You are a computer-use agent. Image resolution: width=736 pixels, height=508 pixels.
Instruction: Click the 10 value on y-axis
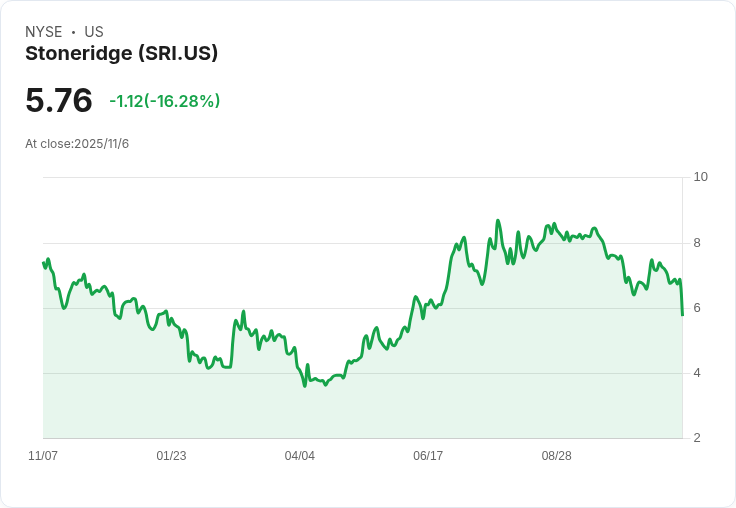(x=701, y=177)
